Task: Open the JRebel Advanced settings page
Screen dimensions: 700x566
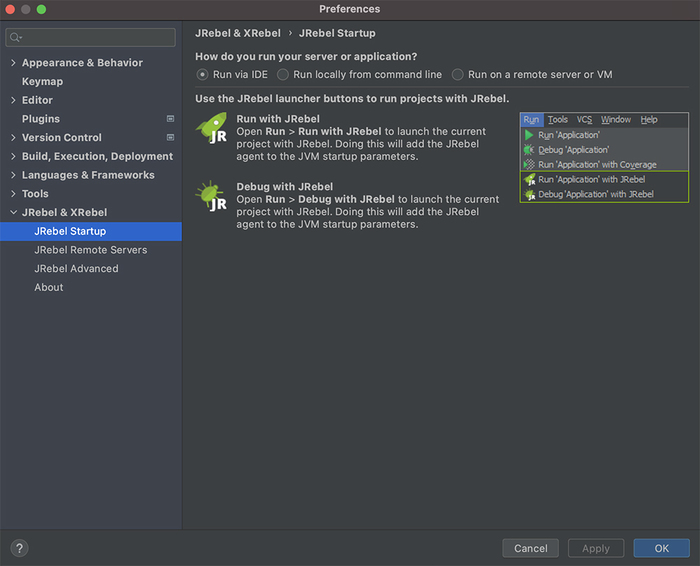Action: (x=76, y=269)
